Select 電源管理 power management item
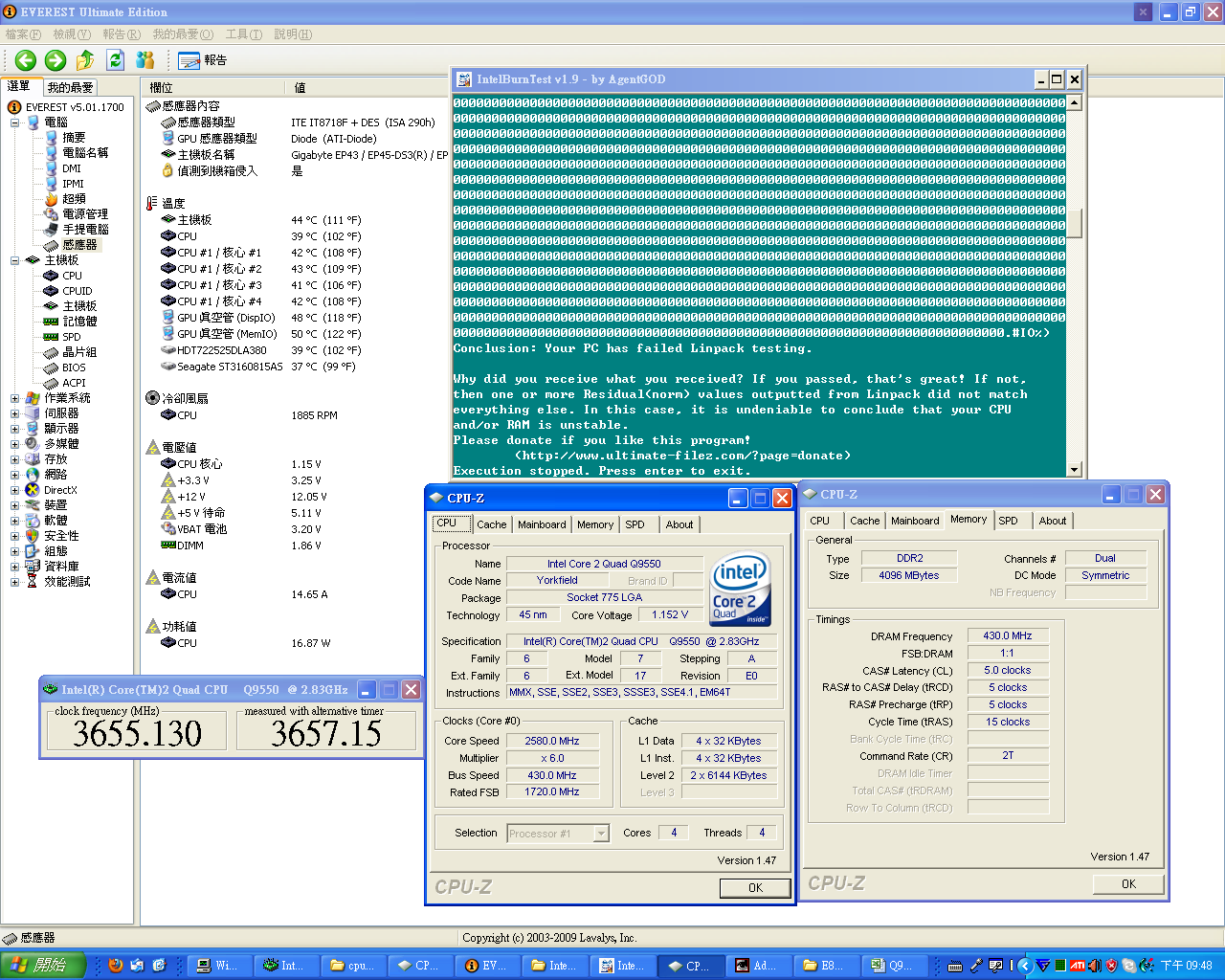The width and height of the screenshot is (1225, 980). click(x=85, y=214)
